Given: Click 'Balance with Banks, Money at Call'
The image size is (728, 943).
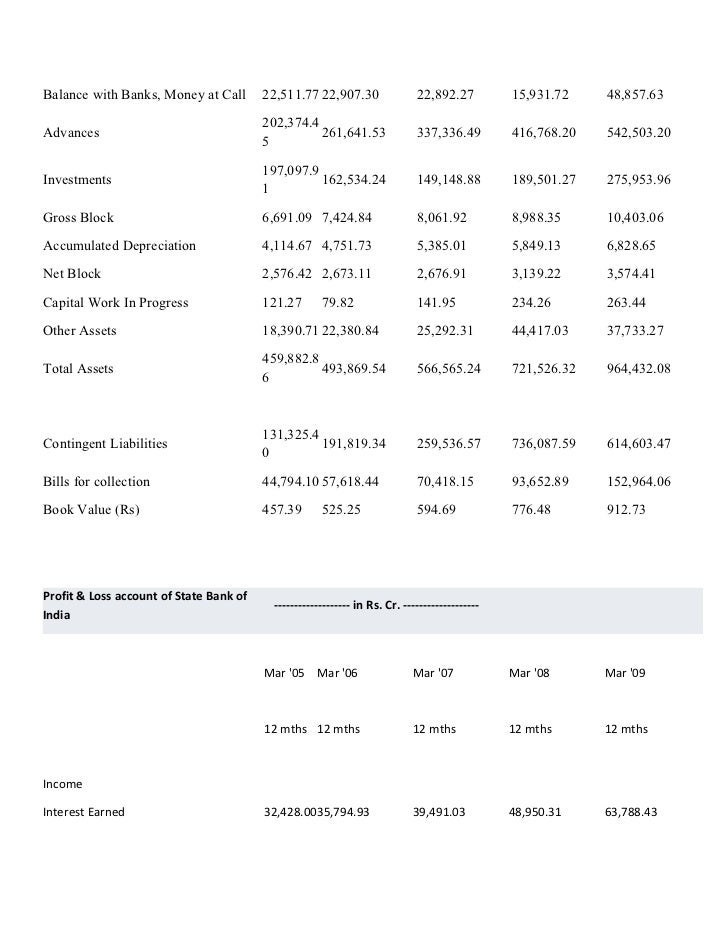Looking at the screenshot, I should pos(144,95).
